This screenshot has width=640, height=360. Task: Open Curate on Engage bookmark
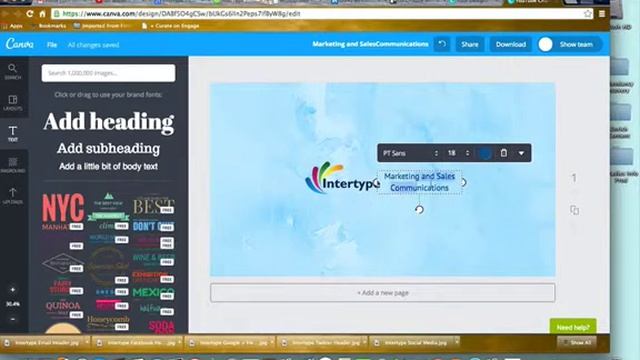pyautogui.click(x=170, y=26)
